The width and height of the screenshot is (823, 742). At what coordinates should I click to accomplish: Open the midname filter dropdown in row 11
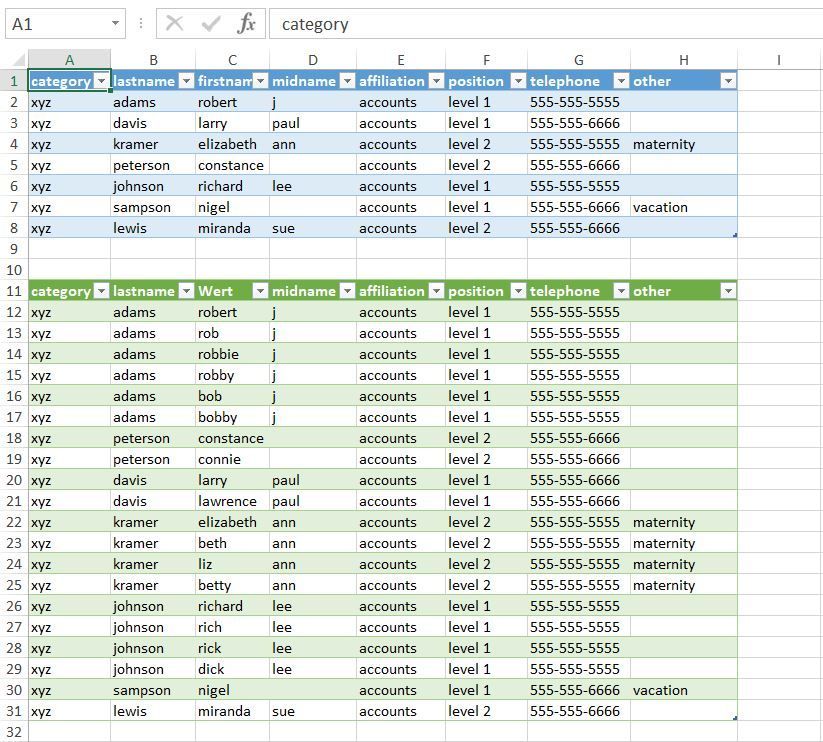point(347,291)
